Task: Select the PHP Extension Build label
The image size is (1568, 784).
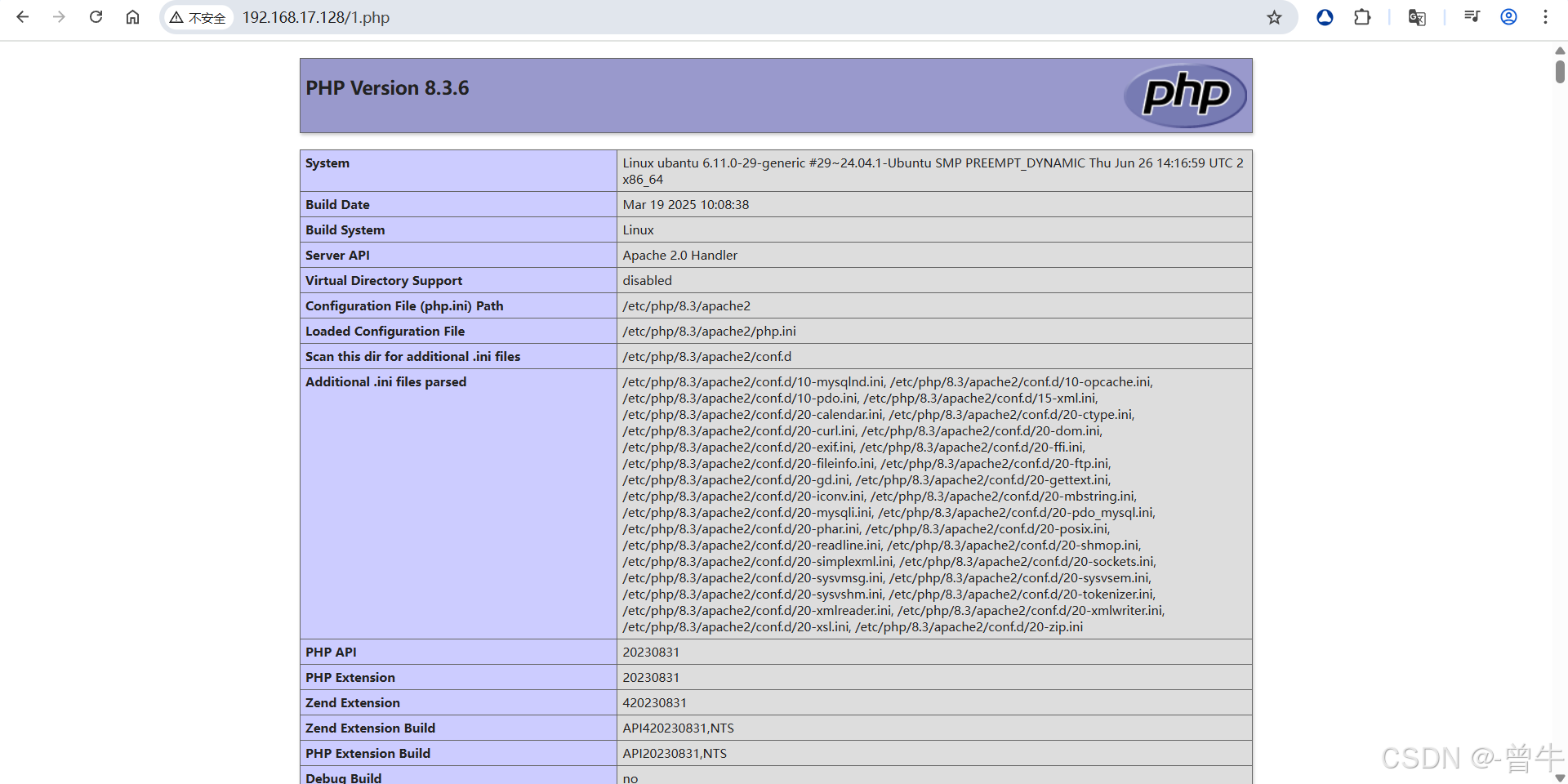Action: (x=367, y=754)
